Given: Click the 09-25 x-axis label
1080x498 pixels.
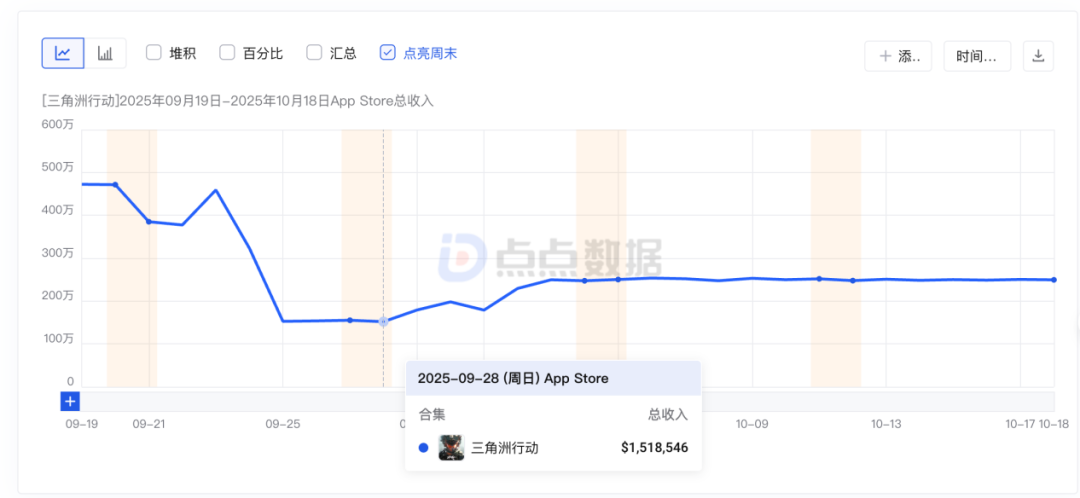Looking at the screenshot, I should point(282,424).
